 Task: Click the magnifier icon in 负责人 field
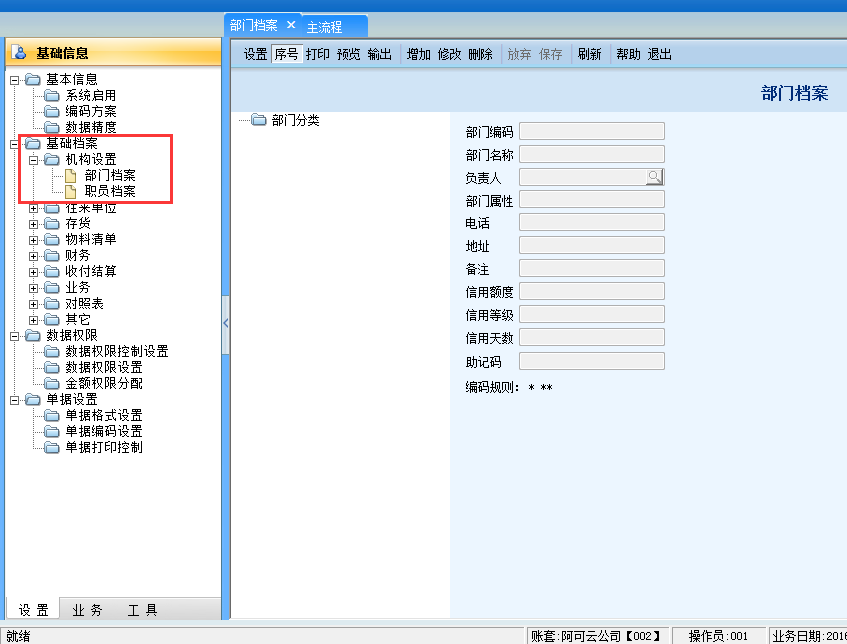click(654, 177)
